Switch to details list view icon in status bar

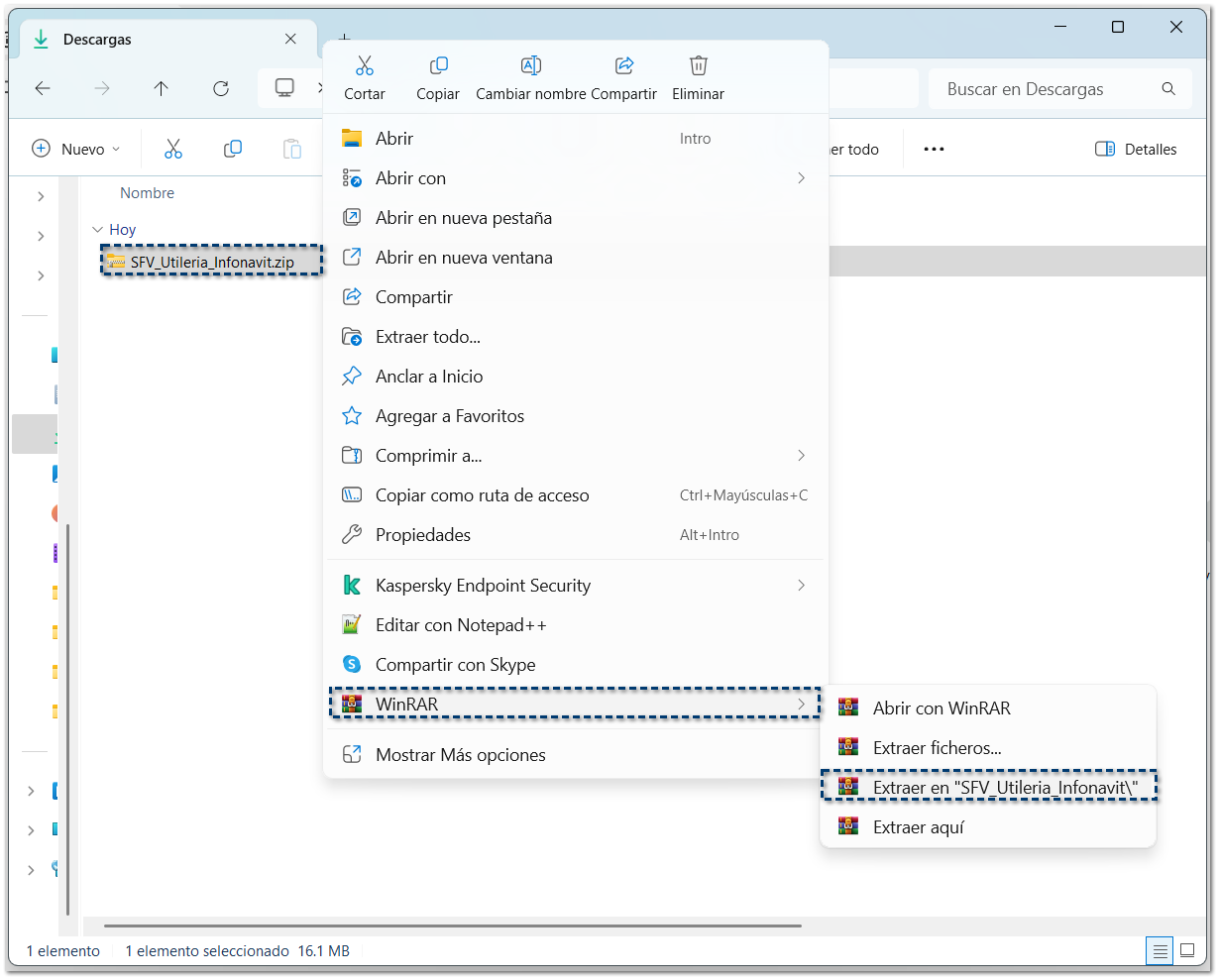1159,951
